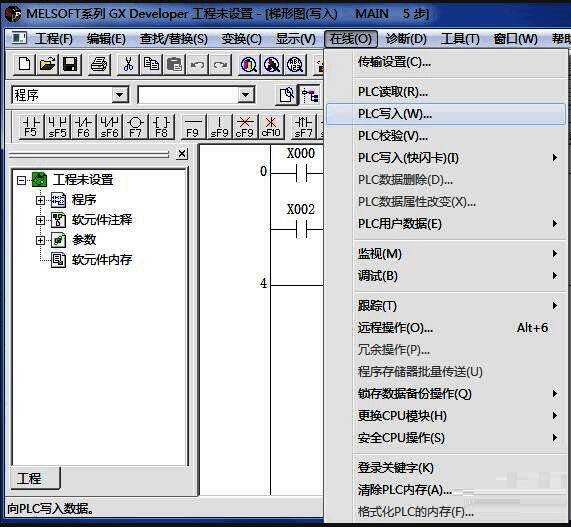Choose 传输设置(C)... menu entry
The width and height of the screenshot is (571, 527).
pos(446,62)
